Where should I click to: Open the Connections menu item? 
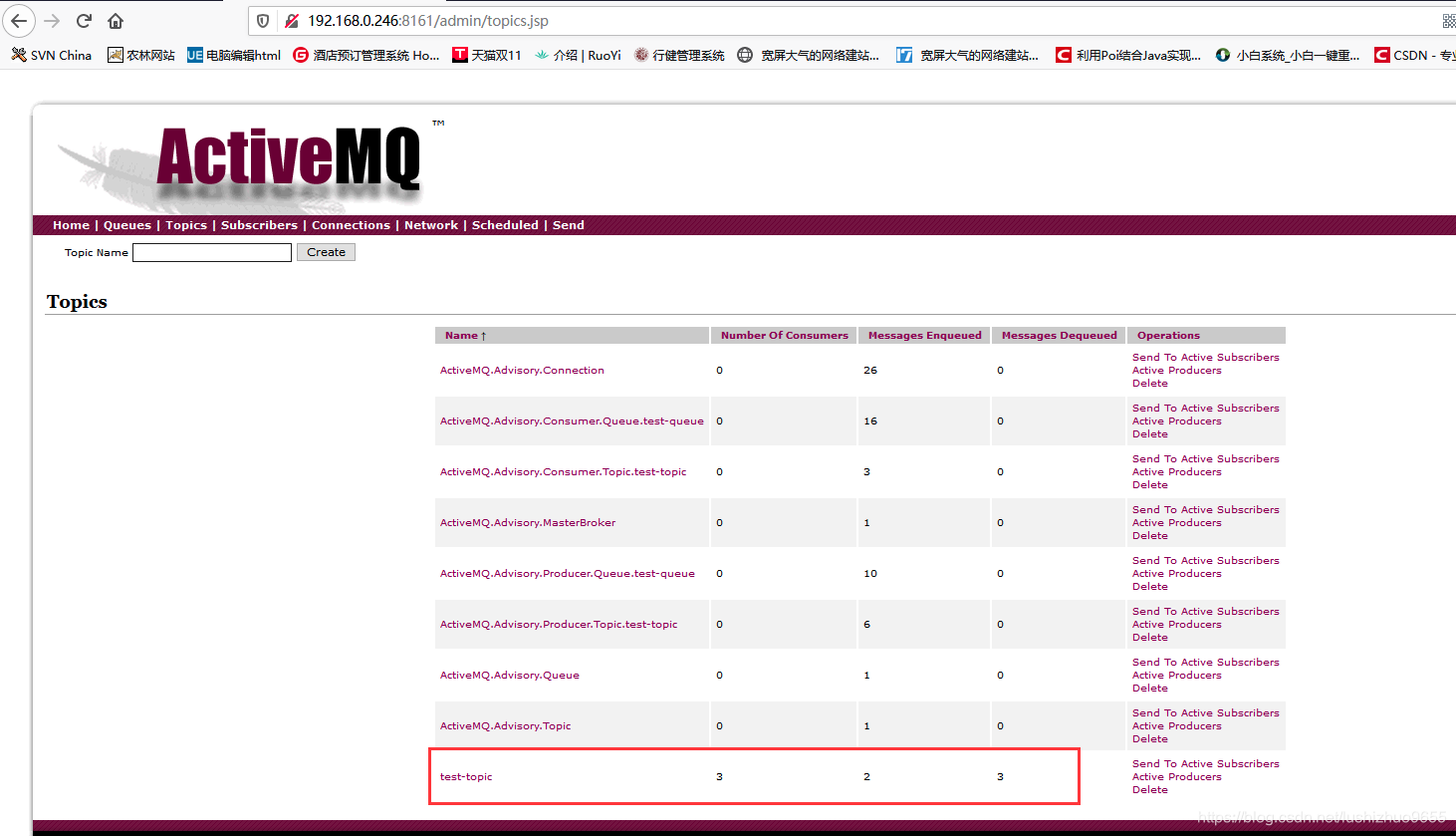351,225
